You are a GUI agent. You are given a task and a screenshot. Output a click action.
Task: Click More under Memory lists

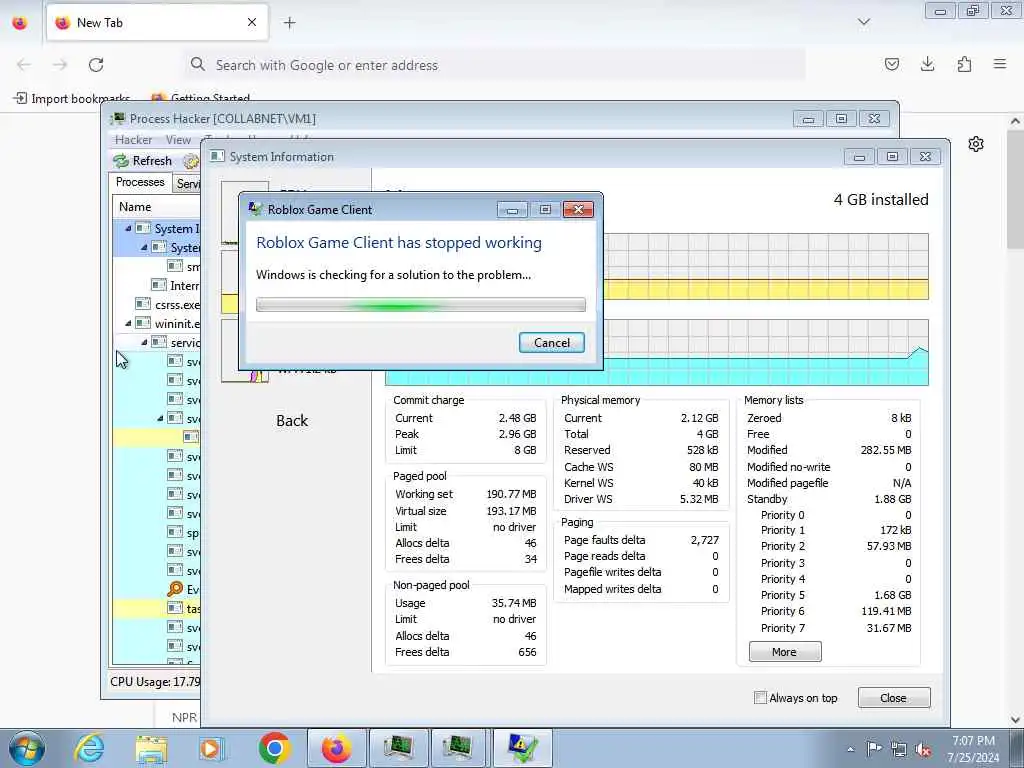click(785, 652)
